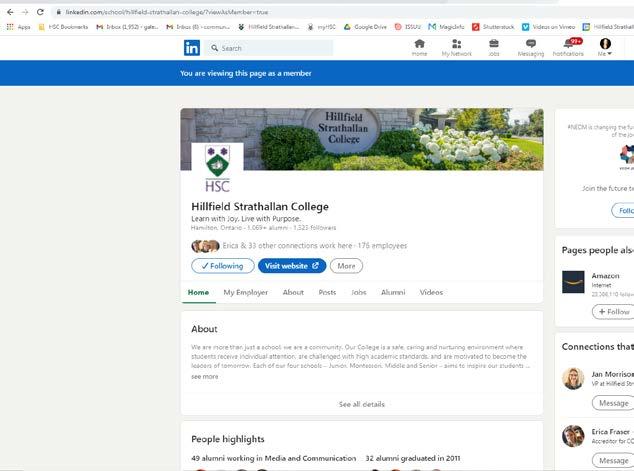Open the More options button
The height and width of the screenshot is (471, 634).
click(x=346, y=266)
